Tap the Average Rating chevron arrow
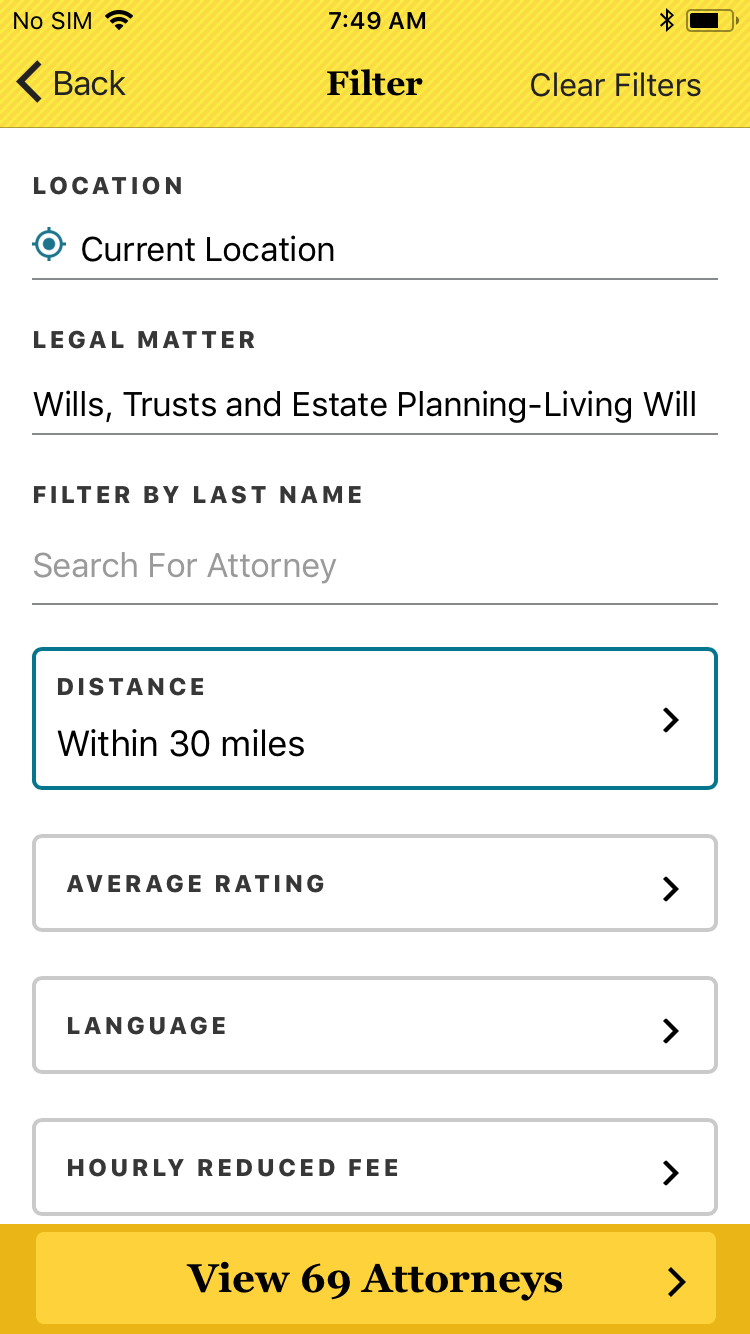750x1334 pixels. pyautogui.click(x=671, y=888)
